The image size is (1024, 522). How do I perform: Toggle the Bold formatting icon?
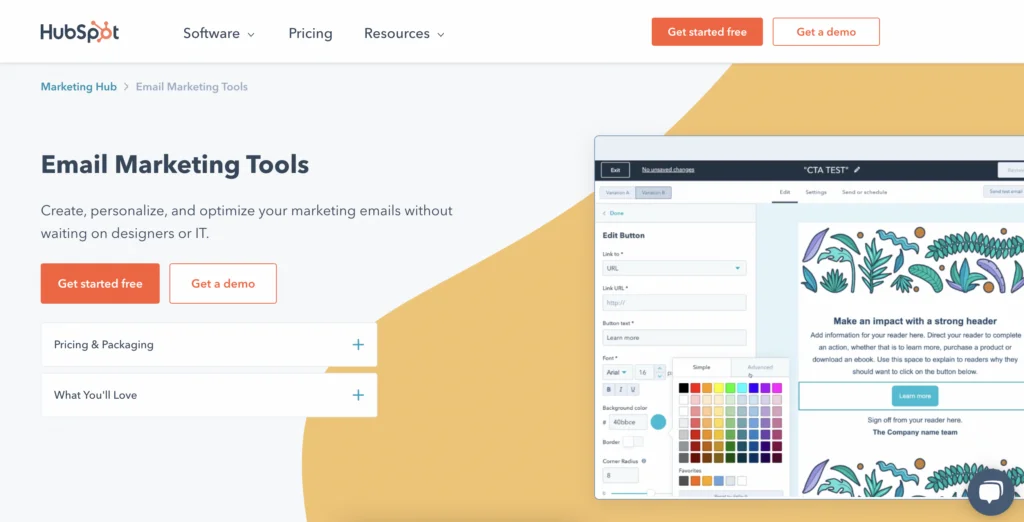[609, 389]
